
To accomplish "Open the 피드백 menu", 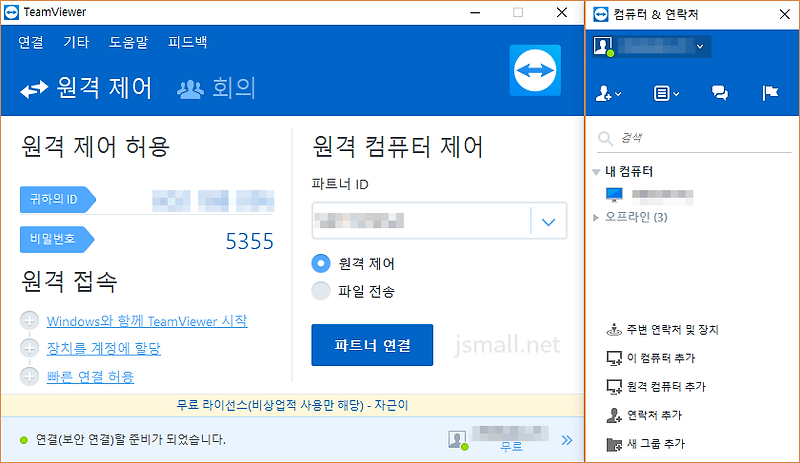I will click(x=188, y=42).
